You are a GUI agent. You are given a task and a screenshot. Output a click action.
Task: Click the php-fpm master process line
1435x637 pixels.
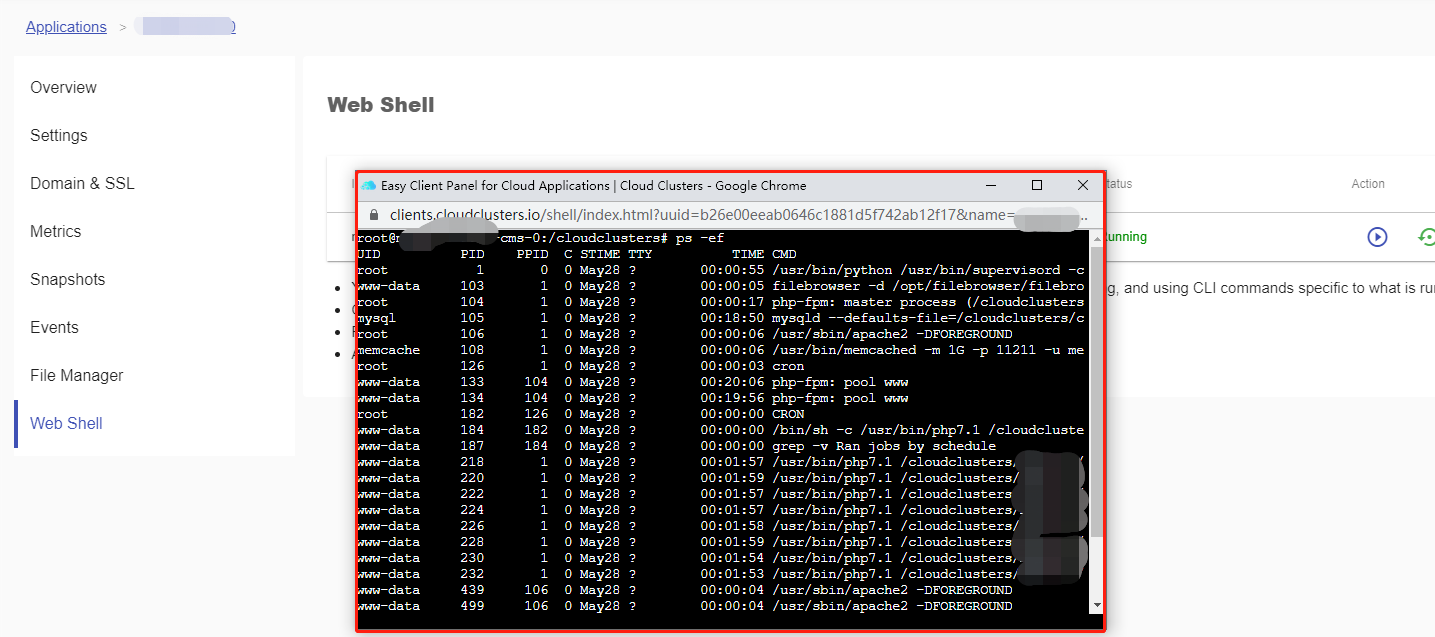point(721,302)
